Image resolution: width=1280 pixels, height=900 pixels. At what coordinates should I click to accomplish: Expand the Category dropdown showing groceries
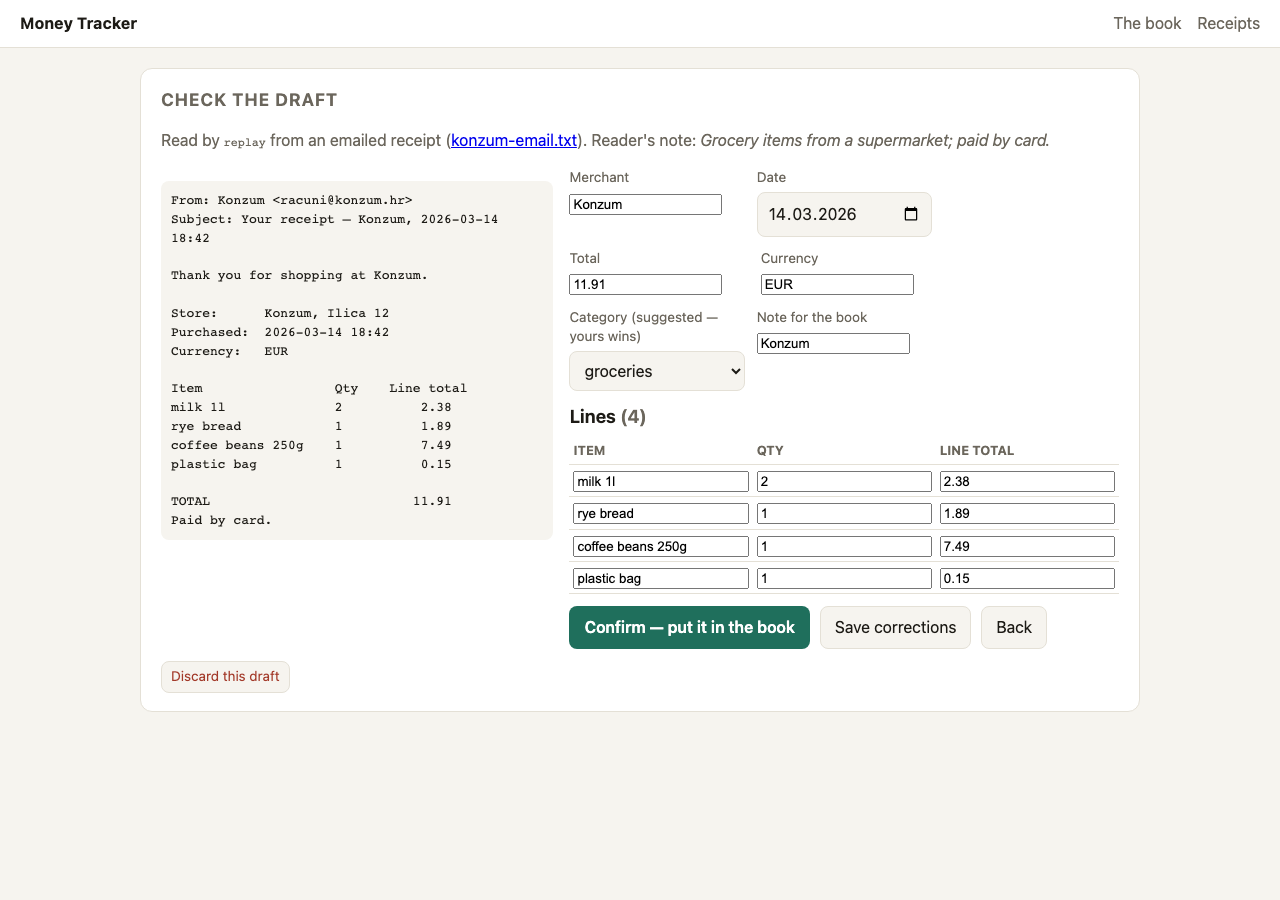(657, 371)
